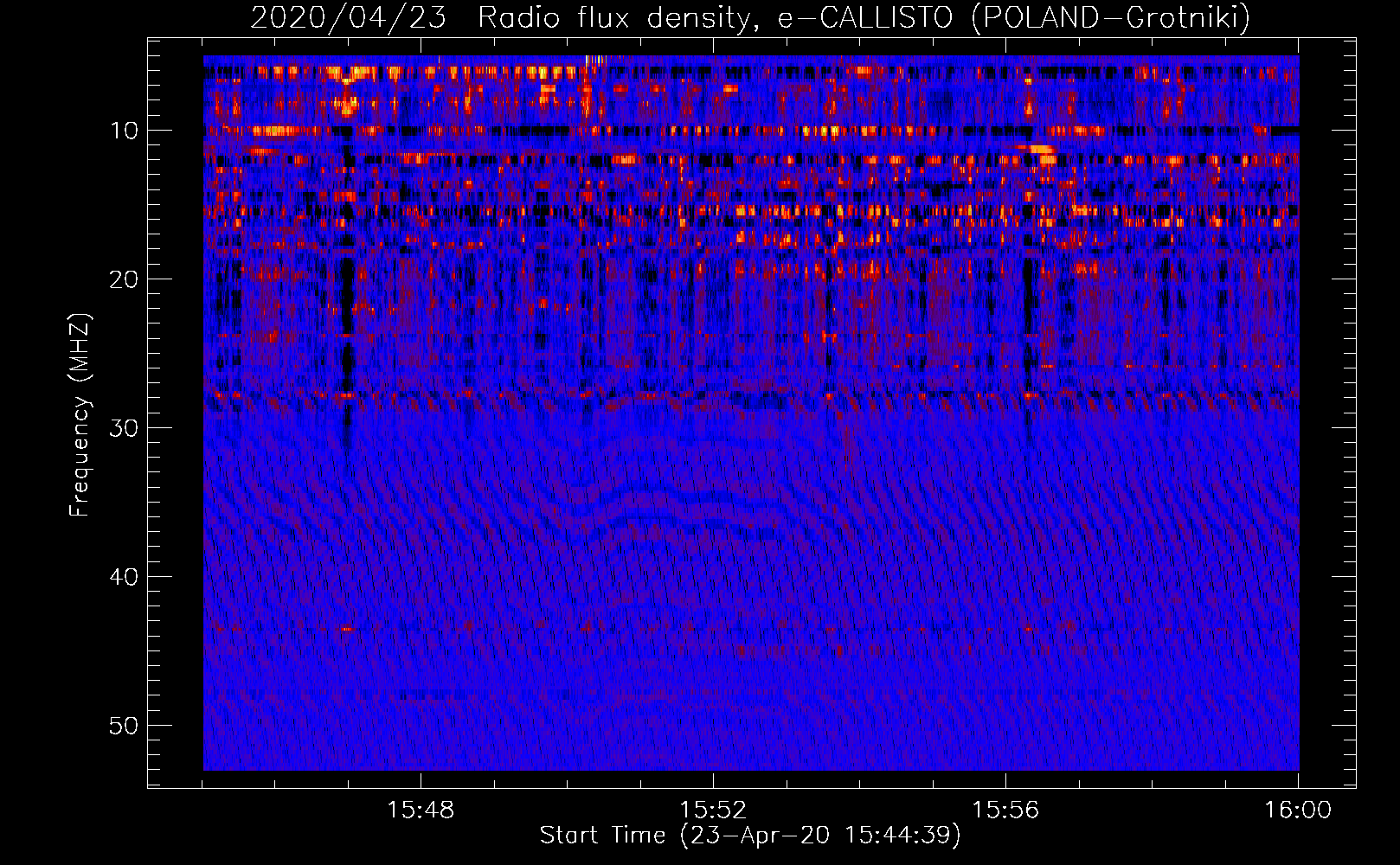Click the plot title mentioning e-CALLISTO POLAND-Grotniki
The width and height of the screenshot is (1400, 865).
click(750, 17)
